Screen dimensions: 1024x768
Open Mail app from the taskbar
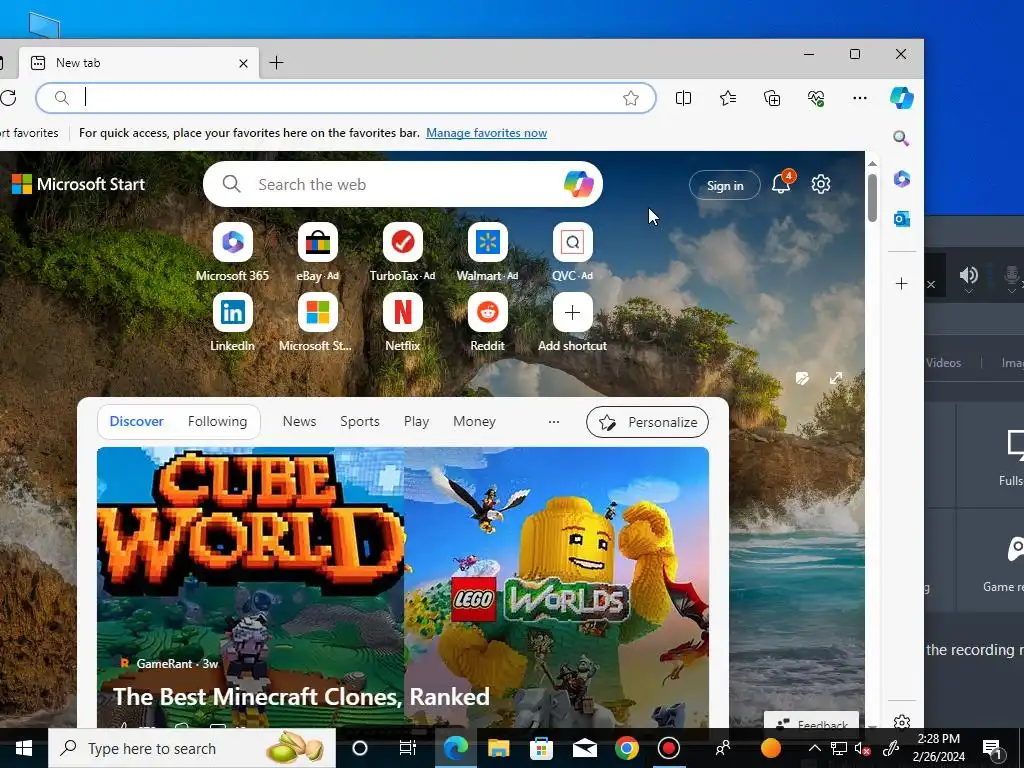point(584,748)
